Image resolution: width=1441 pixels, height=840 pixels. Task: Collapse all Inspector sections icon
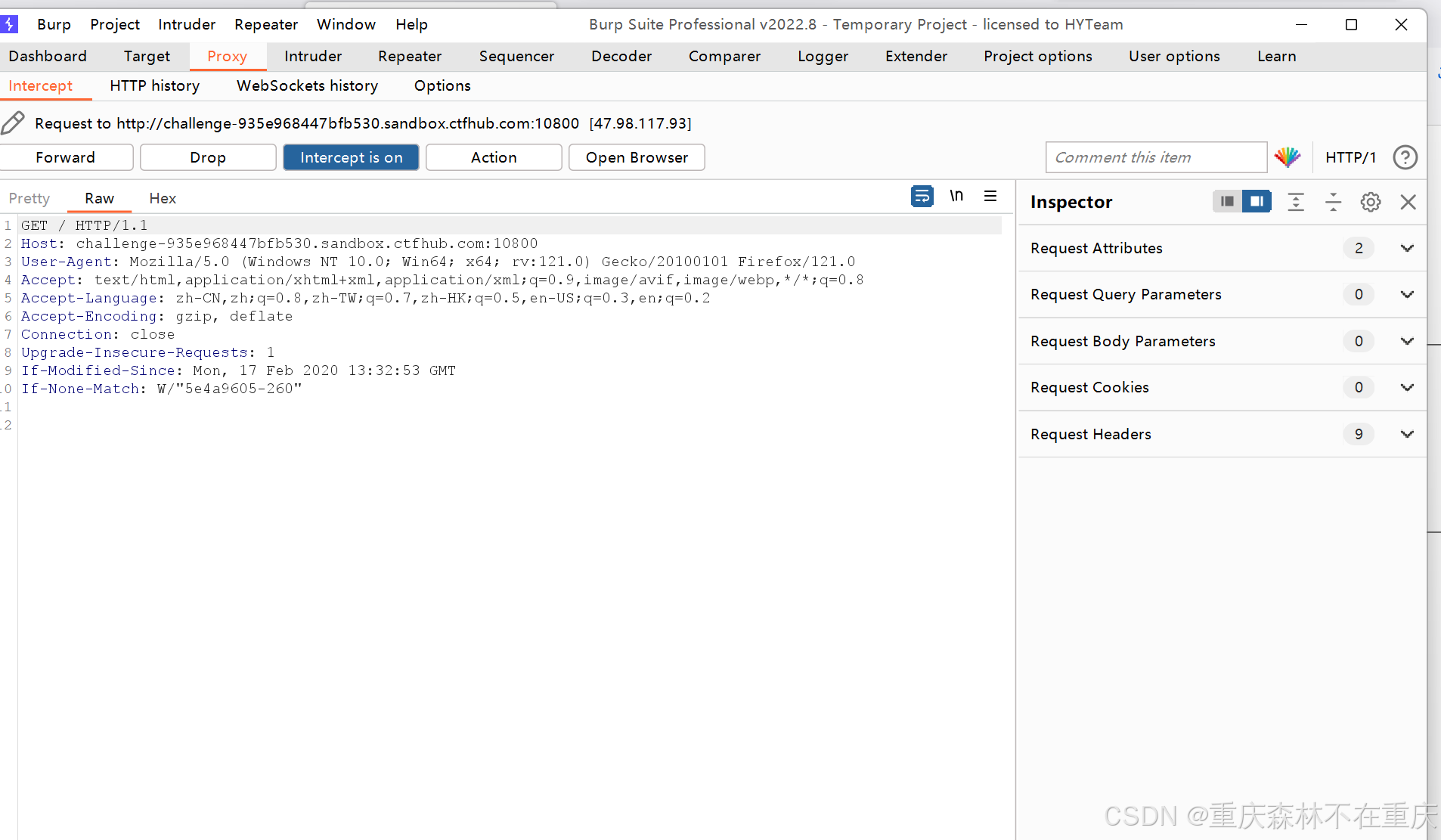point(1333,202)
